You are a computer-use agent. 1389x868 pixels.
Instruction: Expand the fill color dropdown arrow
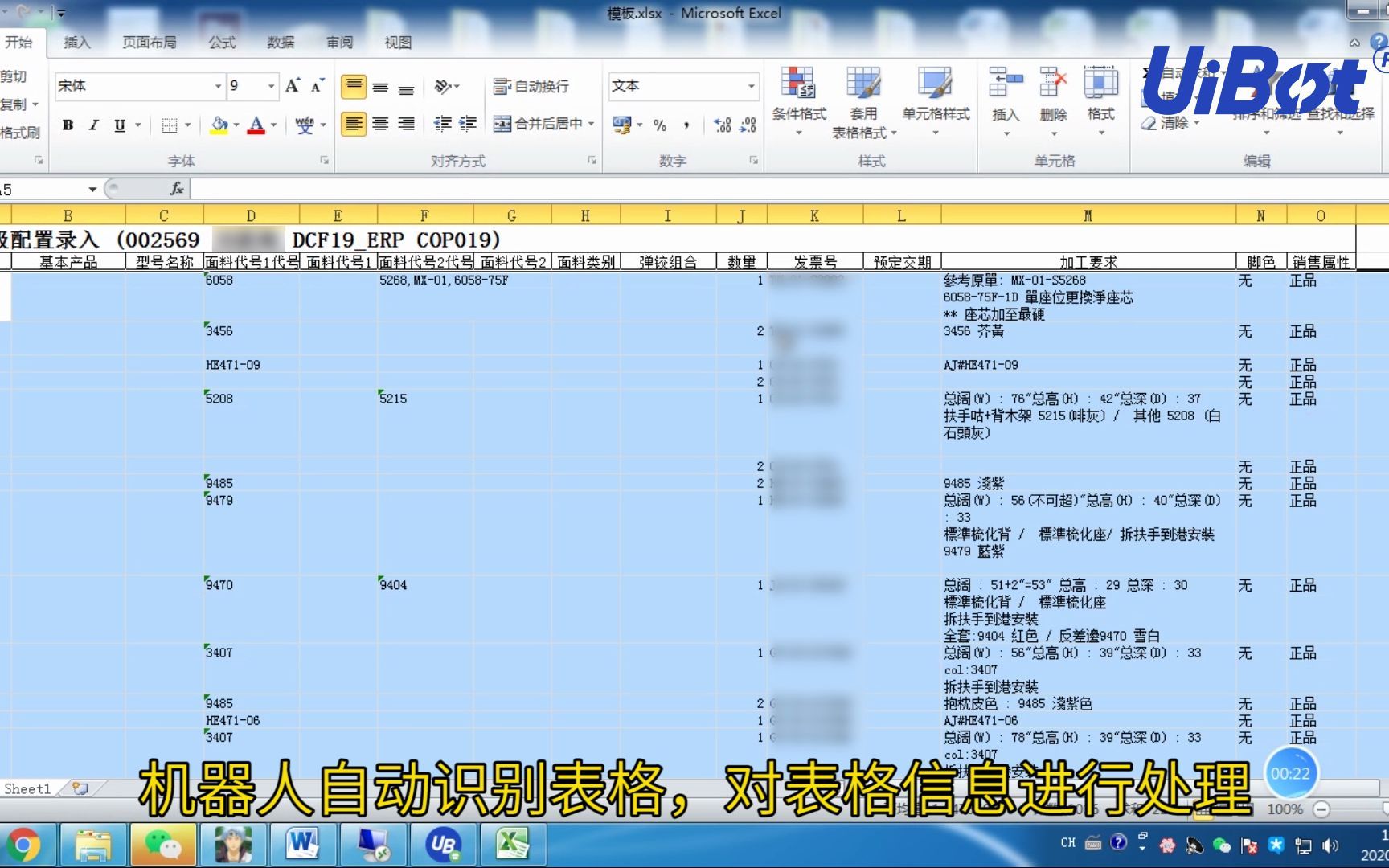(236, 125)
